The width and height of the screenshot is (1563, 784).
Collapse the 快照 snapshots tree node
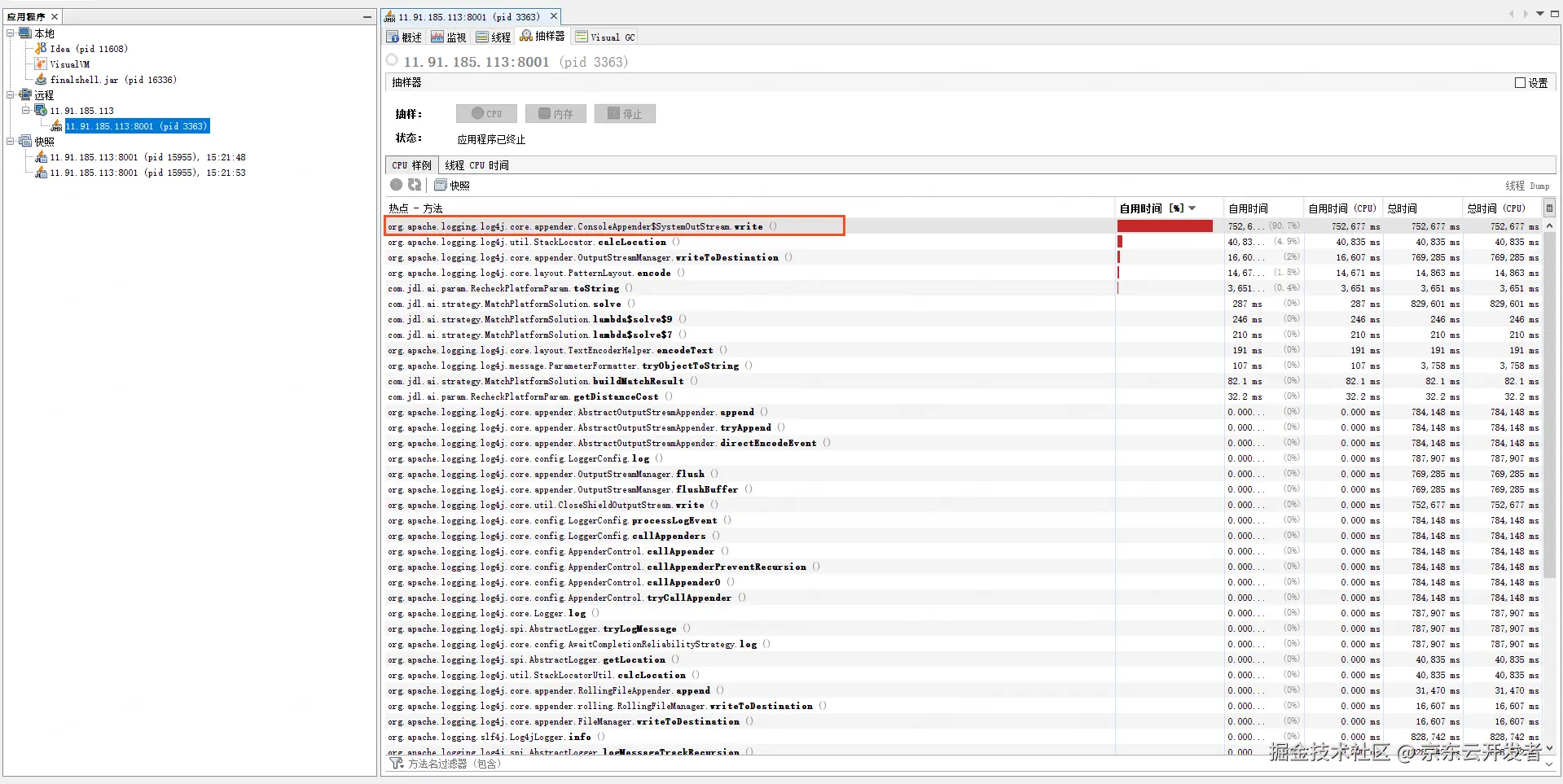click(x=11, y=142)
